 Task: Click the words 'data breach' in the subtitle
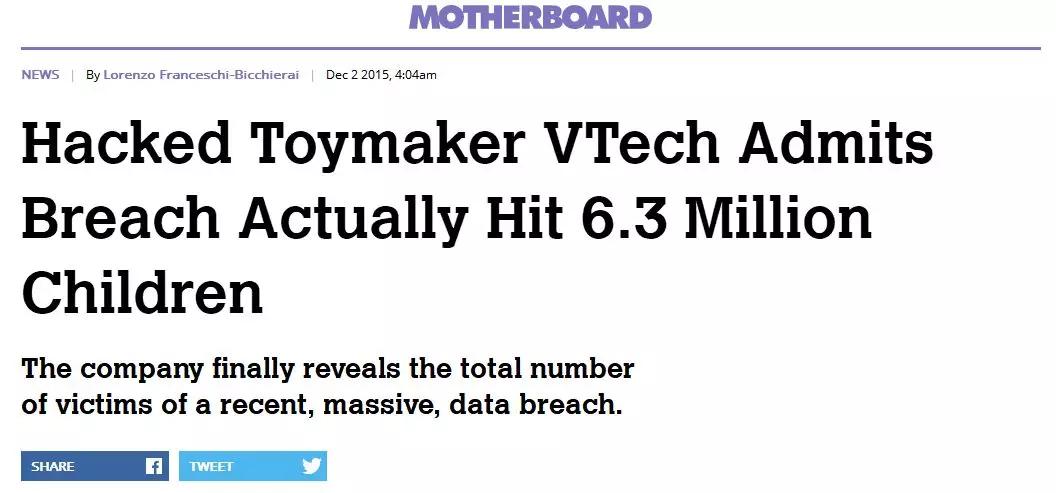(534, 405)
